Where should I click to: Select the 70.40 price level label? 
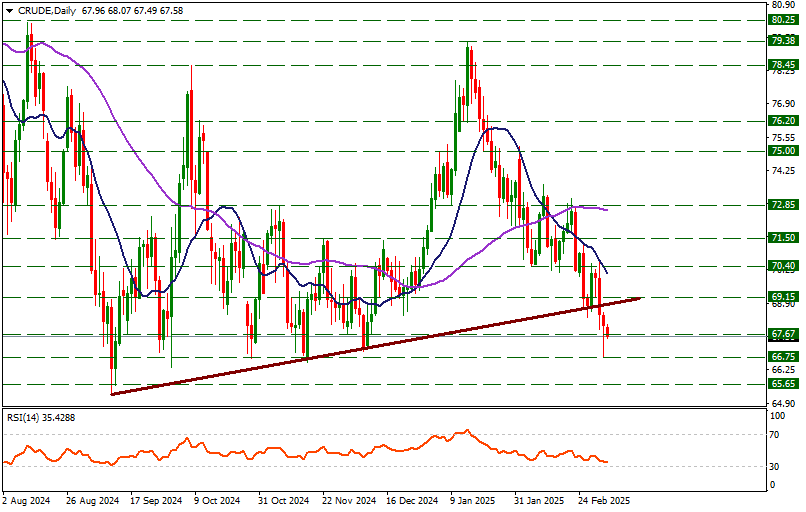pyautogui.click(x=784, y=266)
